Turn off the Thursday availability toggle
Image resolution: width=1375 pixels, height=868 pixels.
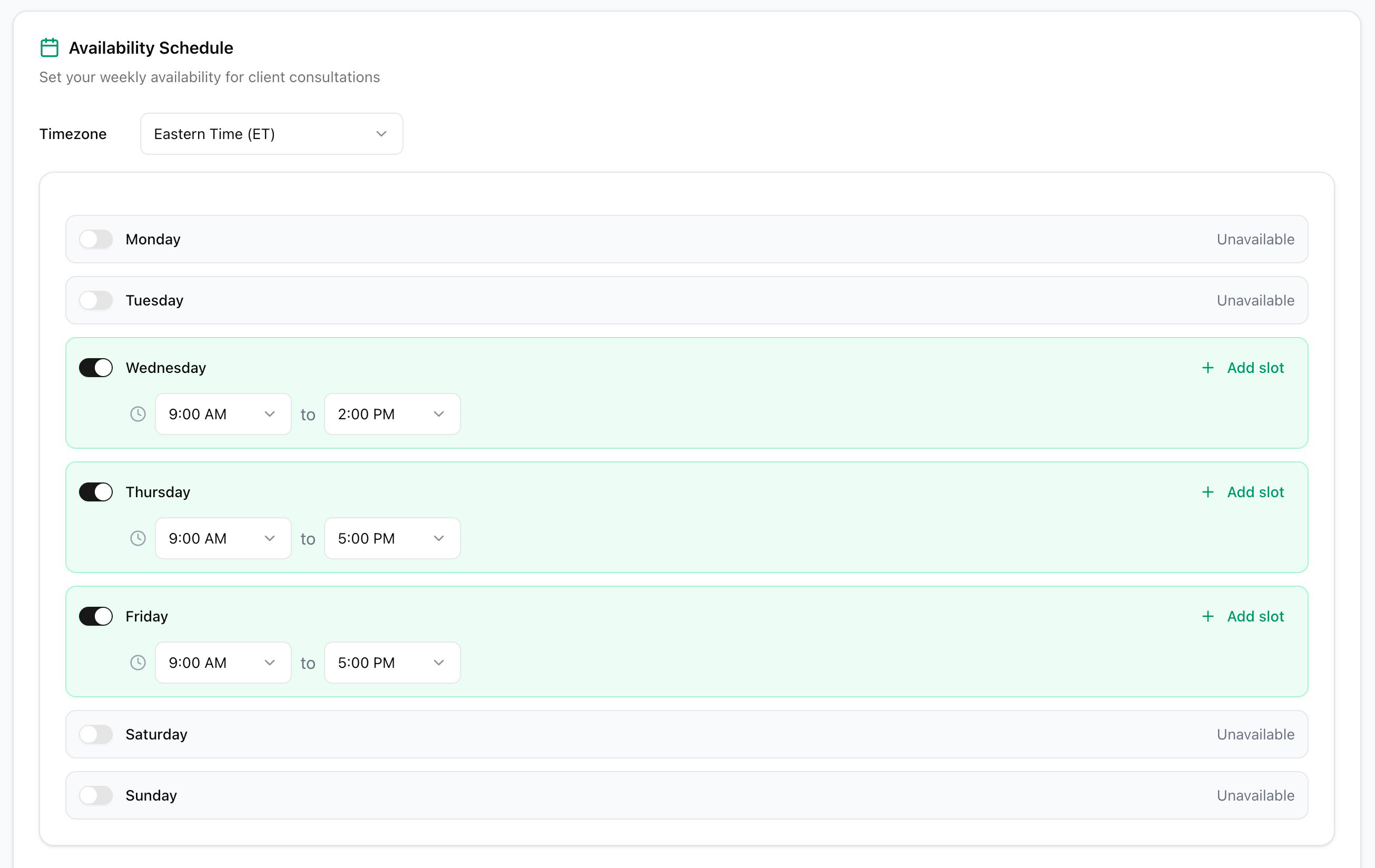[96, 492]
